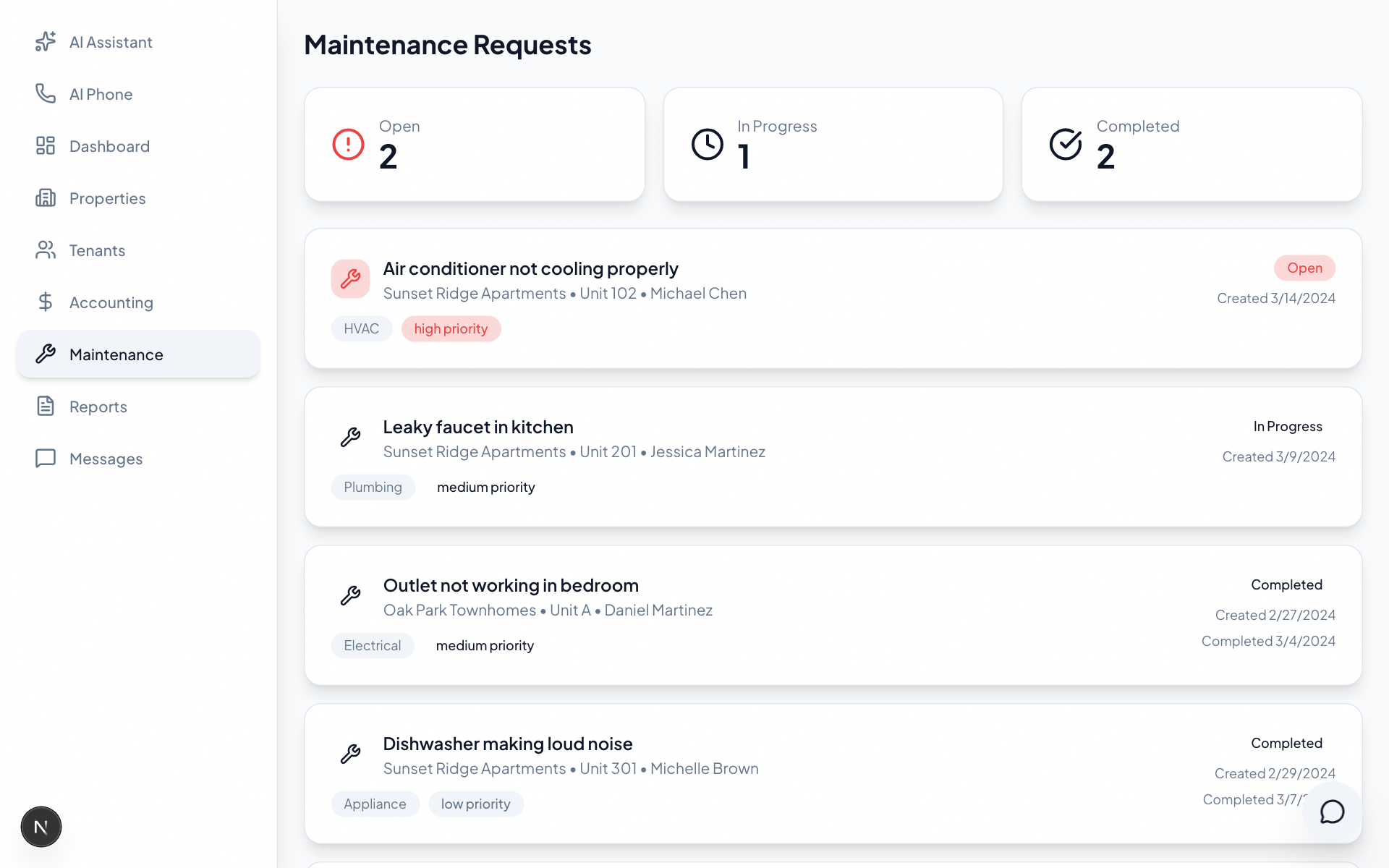The height and width of the screenshot is (868, 1389).
Task: Click the red alert icon on Open card
Action: click(x=348, y=145)
